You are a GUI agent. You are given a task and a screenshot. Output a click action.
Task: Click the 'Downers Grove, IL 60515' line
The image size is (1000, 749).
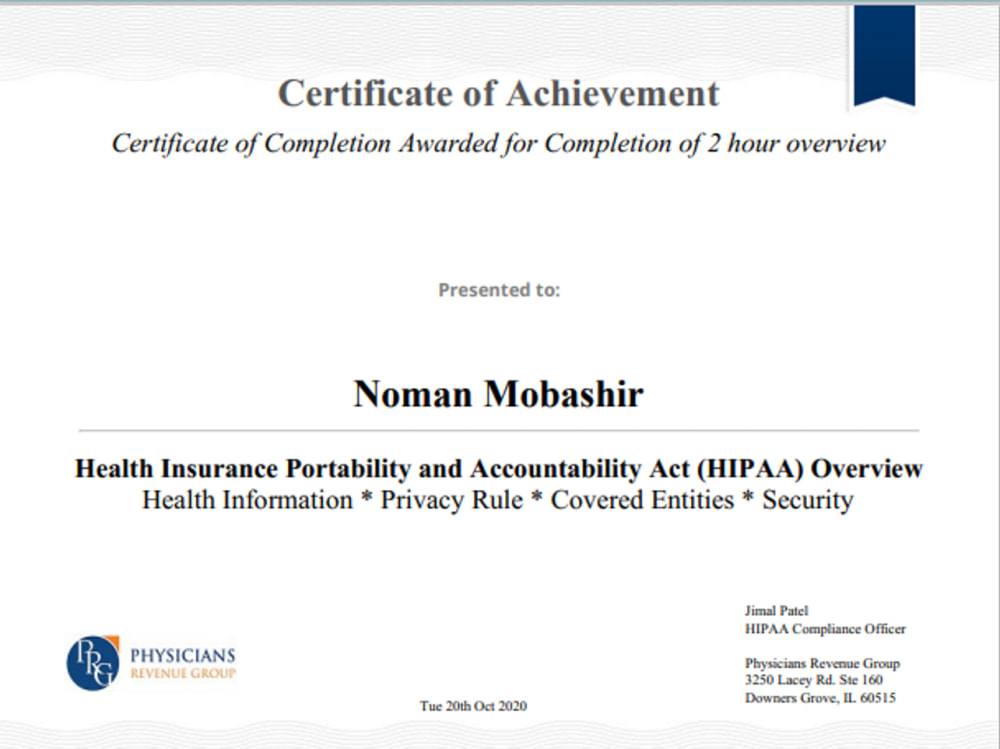coord(820,698)
